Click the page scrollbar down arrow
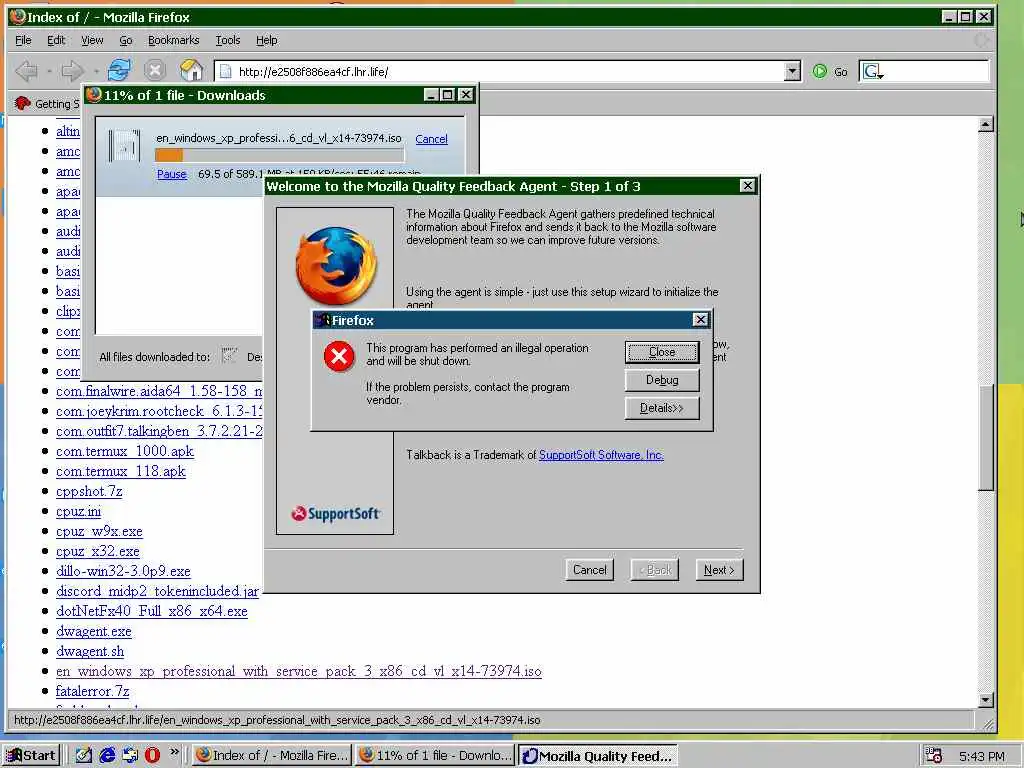Viewport: 1024px width, 768px height. click(x=986, y=699)
